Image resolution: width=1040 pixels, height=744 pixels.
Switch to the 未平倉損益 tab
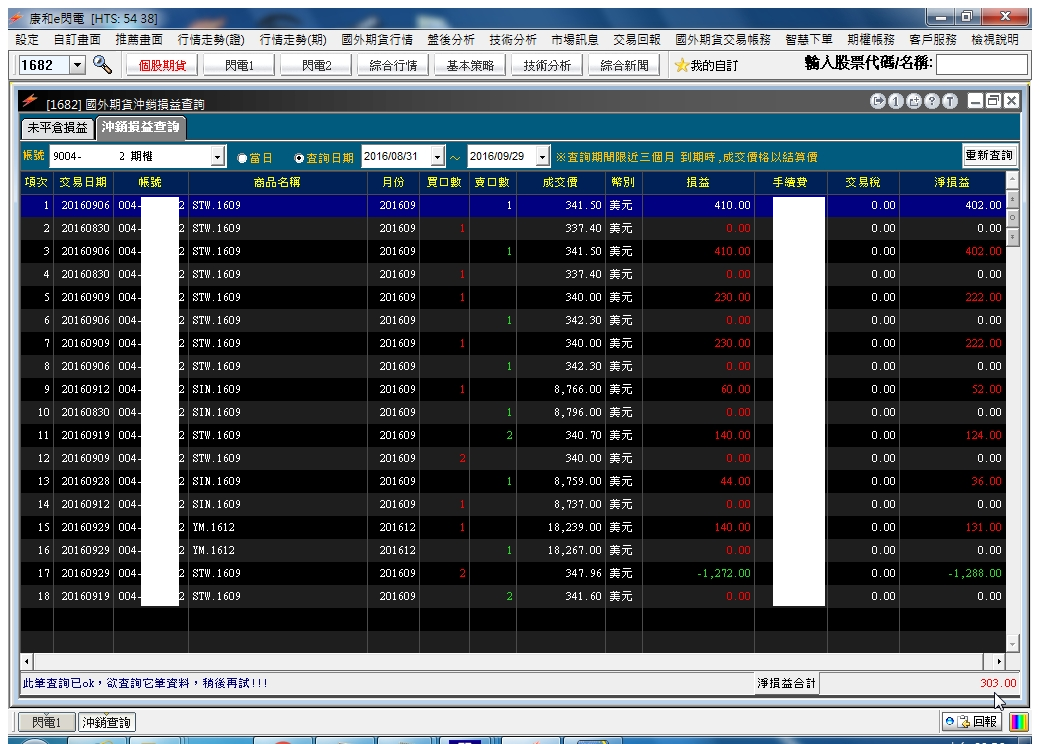coord(58,128)
